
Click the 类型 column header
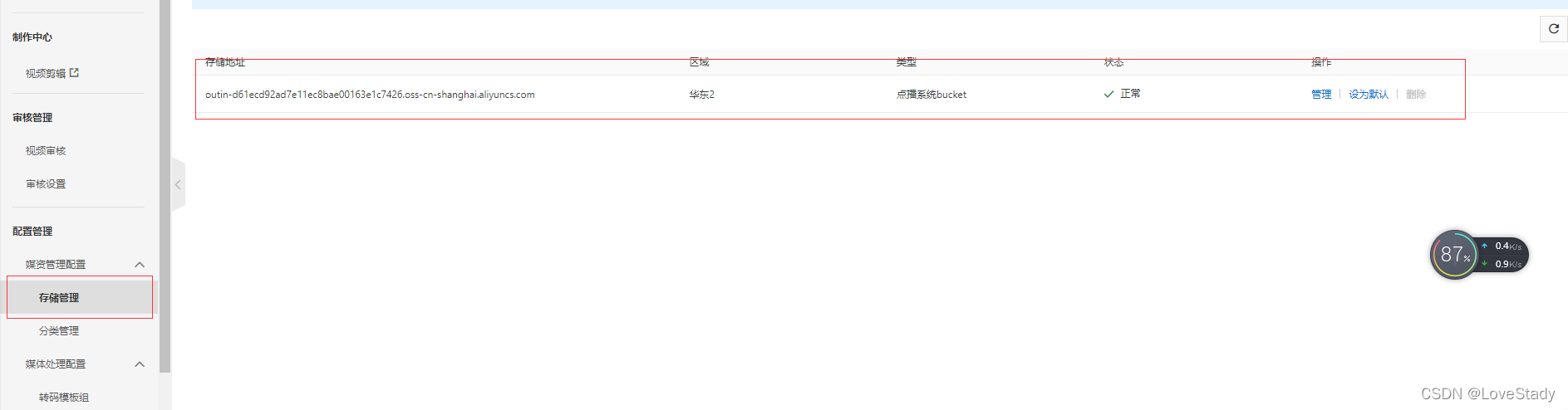click(x=906, y=62)
